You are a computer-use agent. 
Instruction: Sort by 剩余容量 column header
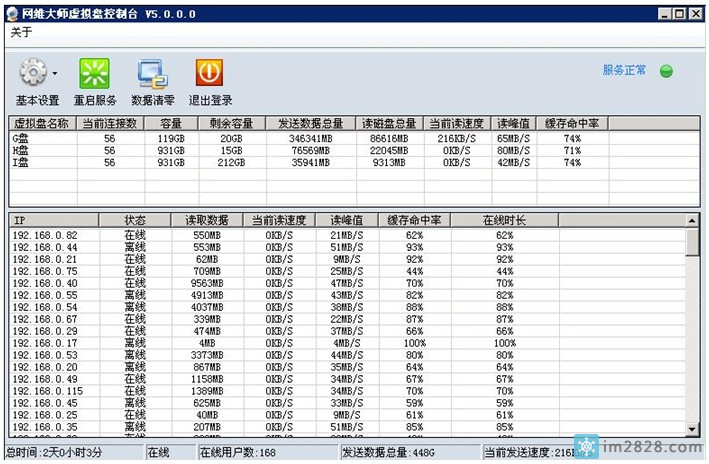pos(232,123)
